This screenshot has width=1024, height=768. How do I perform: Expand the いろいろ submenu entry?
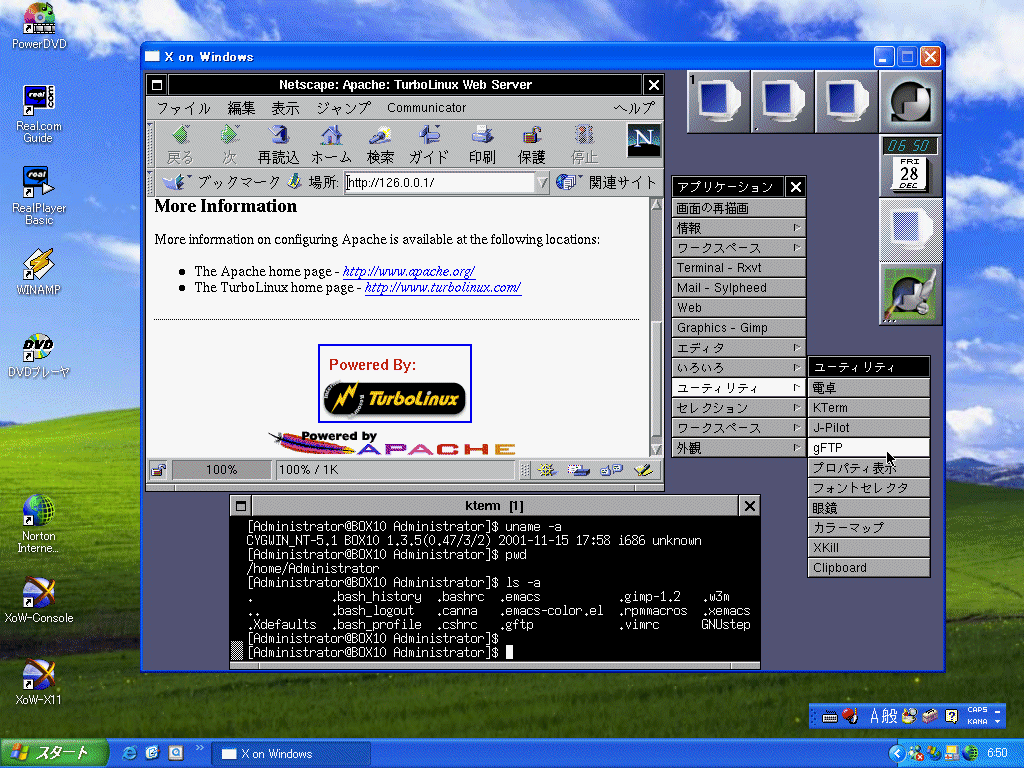(x=739, y=368)
